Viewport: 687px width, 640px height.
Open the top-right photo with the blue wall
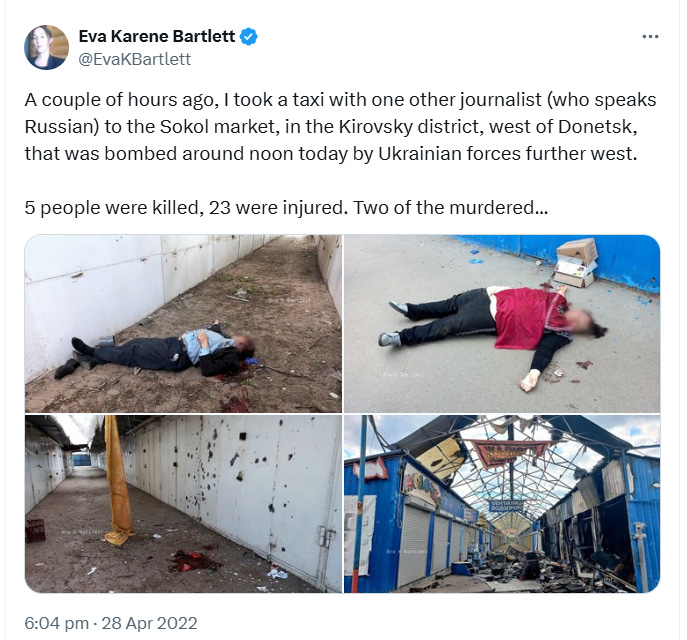tap(502, 324)
